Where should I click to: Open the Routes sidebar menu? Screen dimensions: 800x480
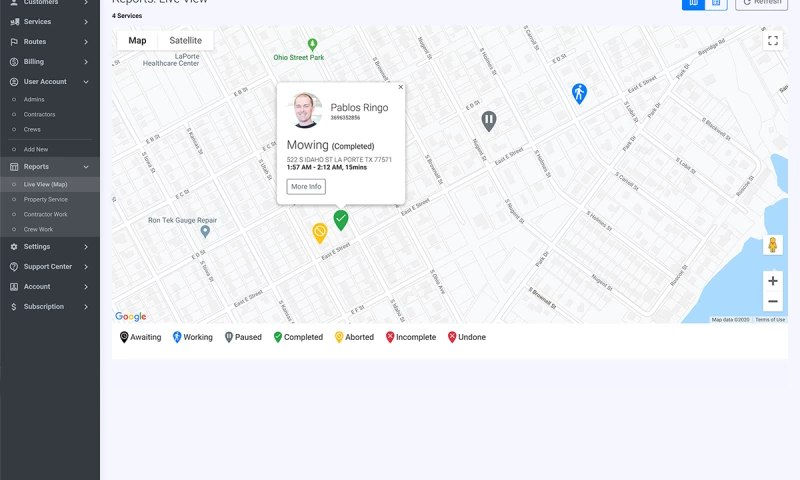point(49,41)
